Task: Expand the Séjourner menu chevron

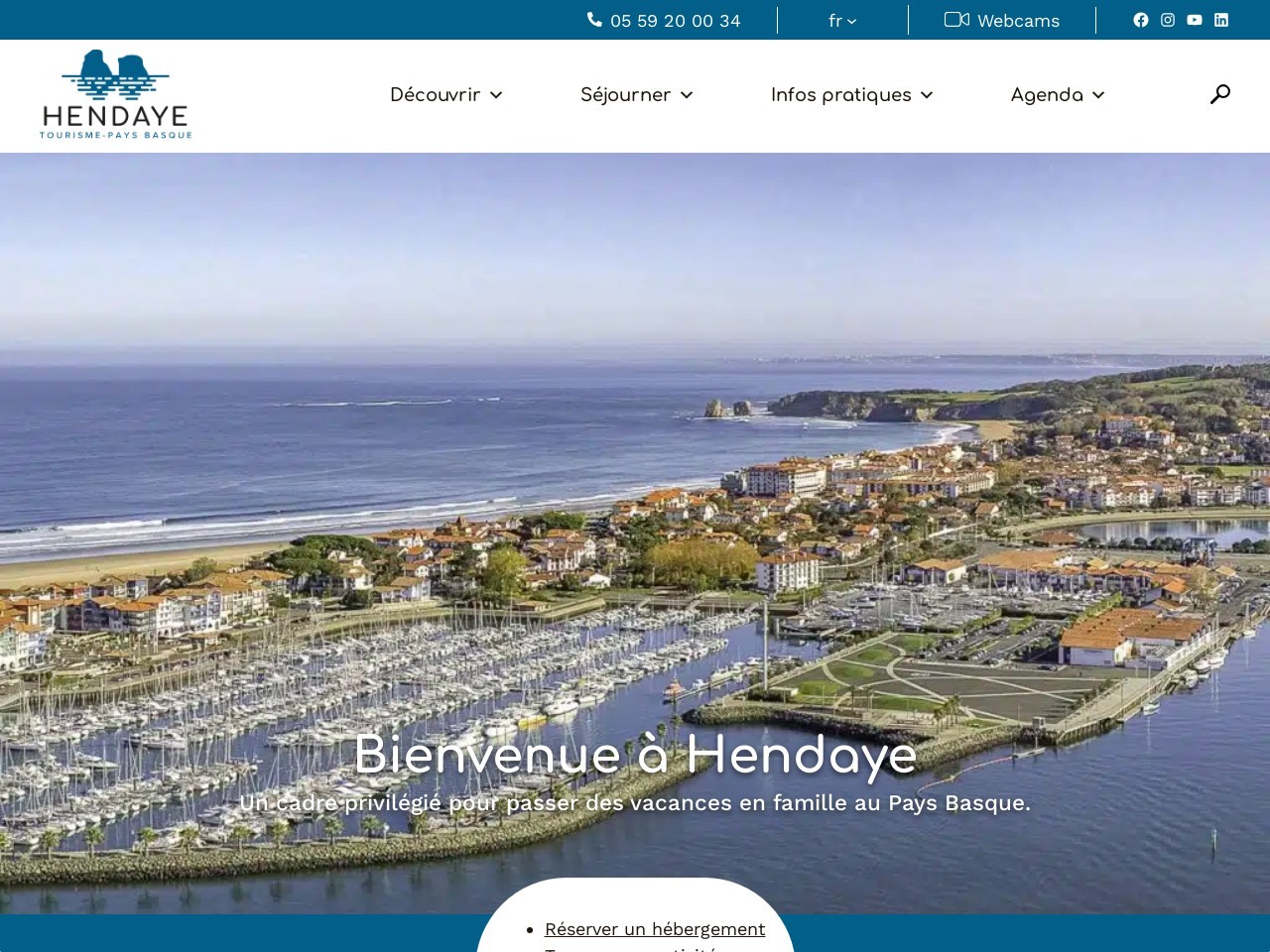Action: tap(687, 95)
